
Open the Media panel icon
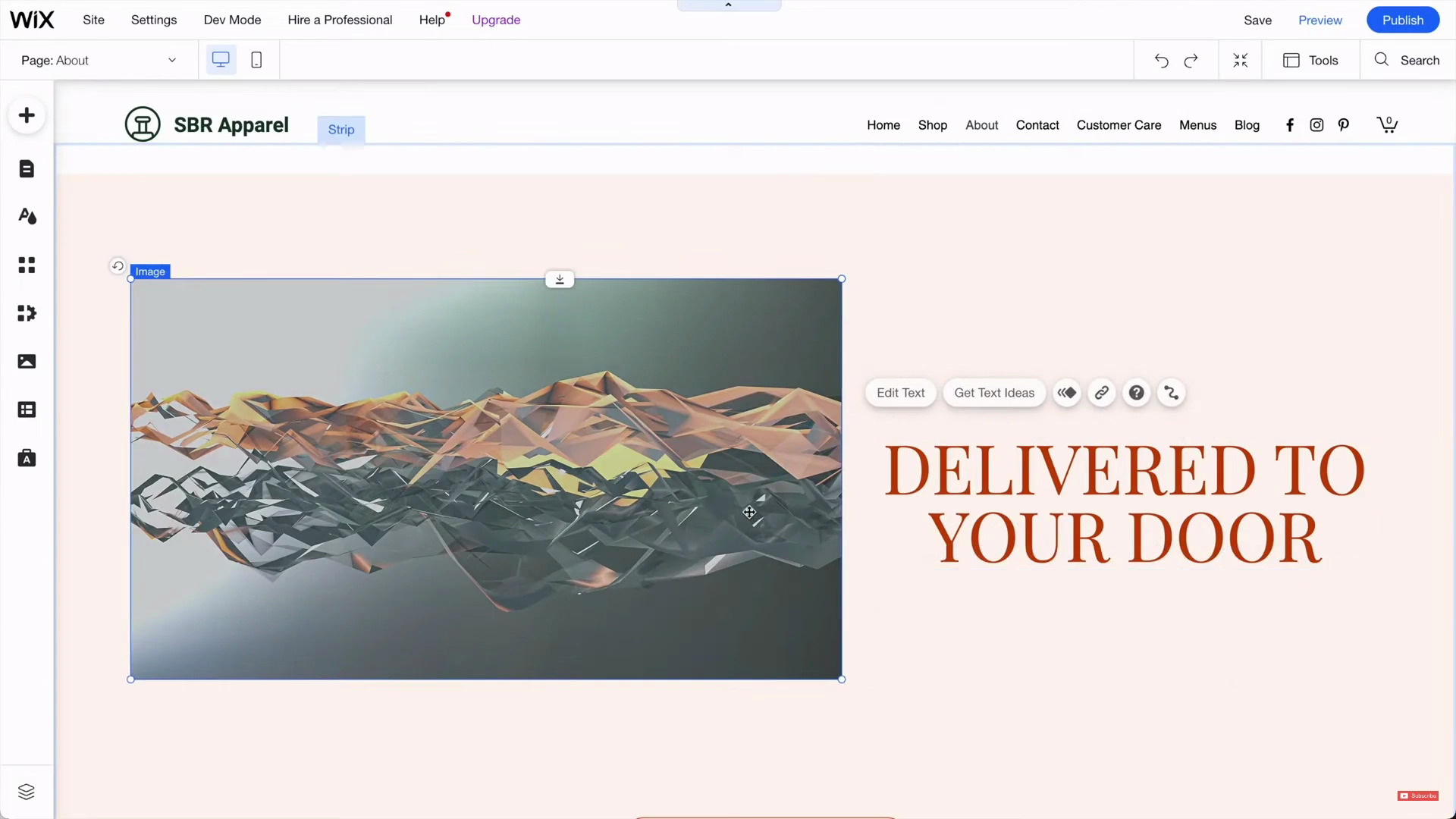pos(27,362)
